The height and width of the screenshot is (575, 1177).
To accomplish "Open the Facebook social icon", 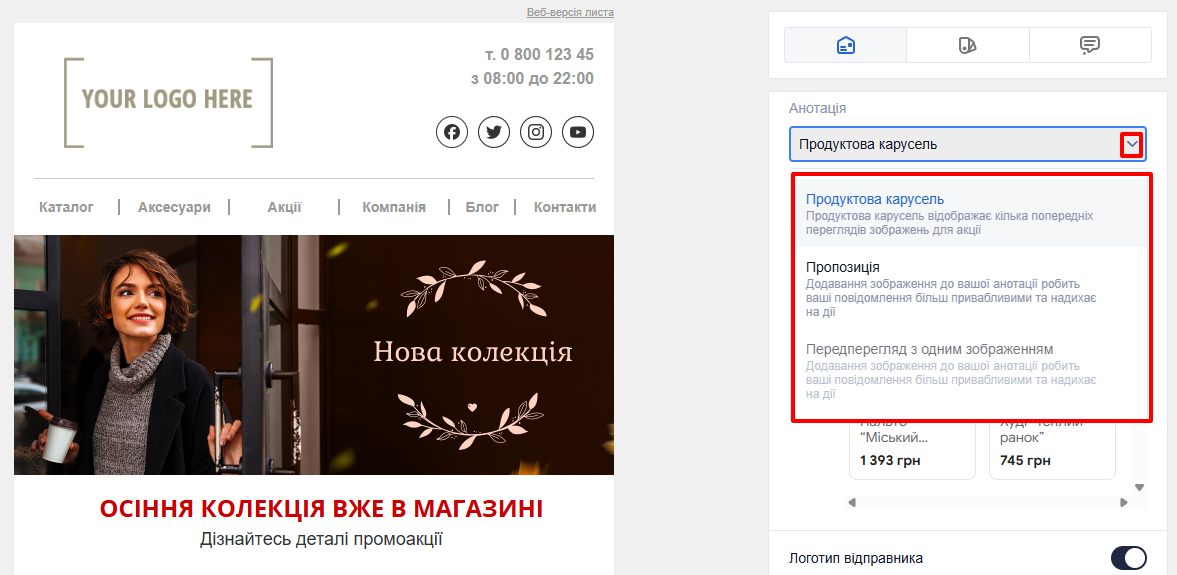I will click(452, 132).
